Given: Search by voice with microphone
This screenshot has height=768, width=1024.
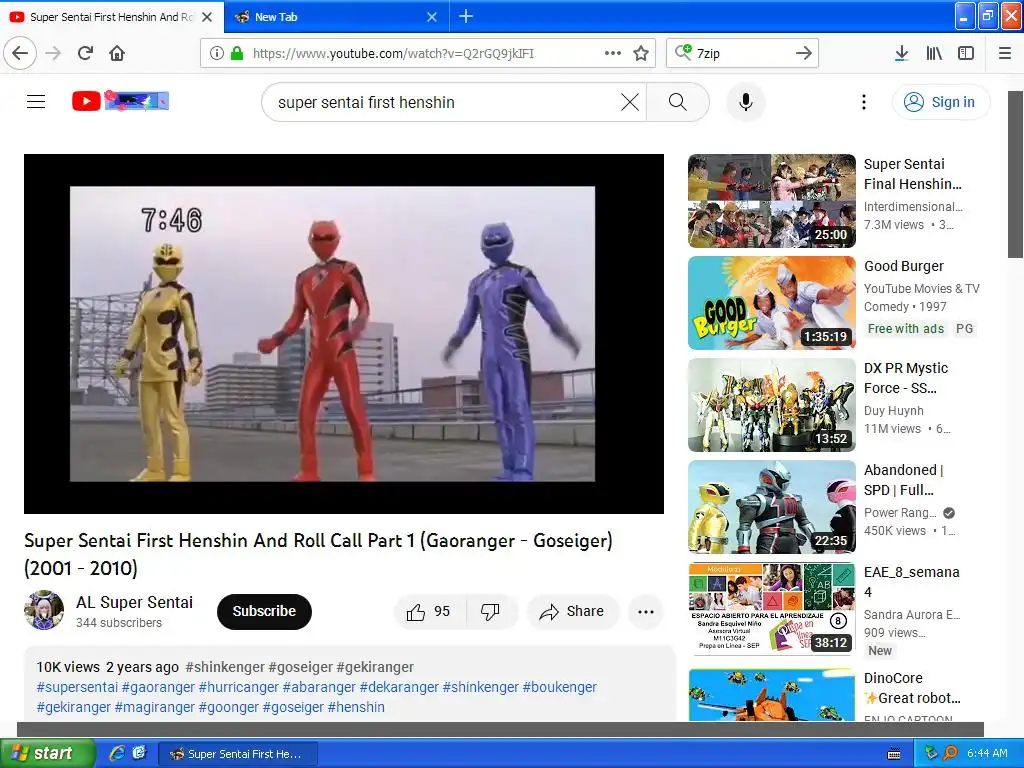Looking at the screenshot, I should [x=746, y=102].
